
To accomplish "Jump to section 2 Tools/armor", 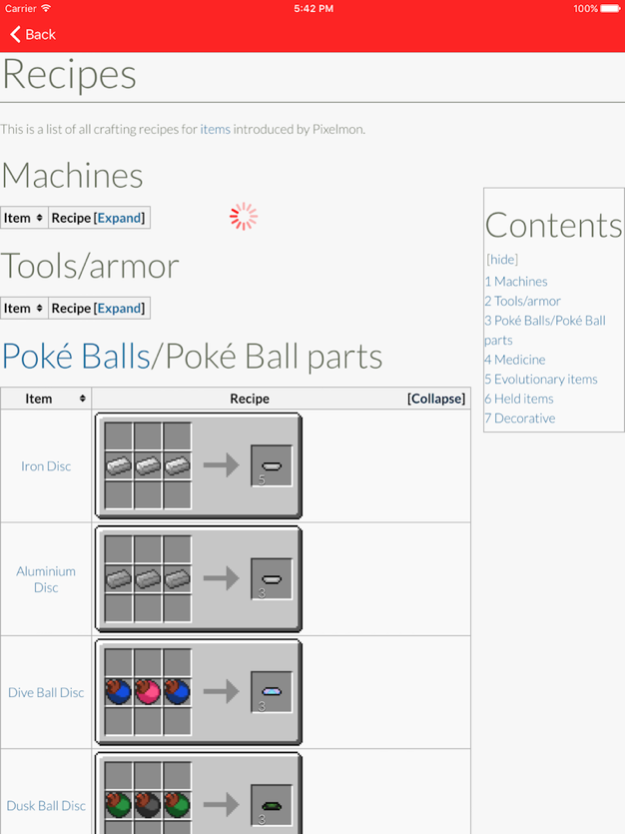I will [x=522, y=301].
